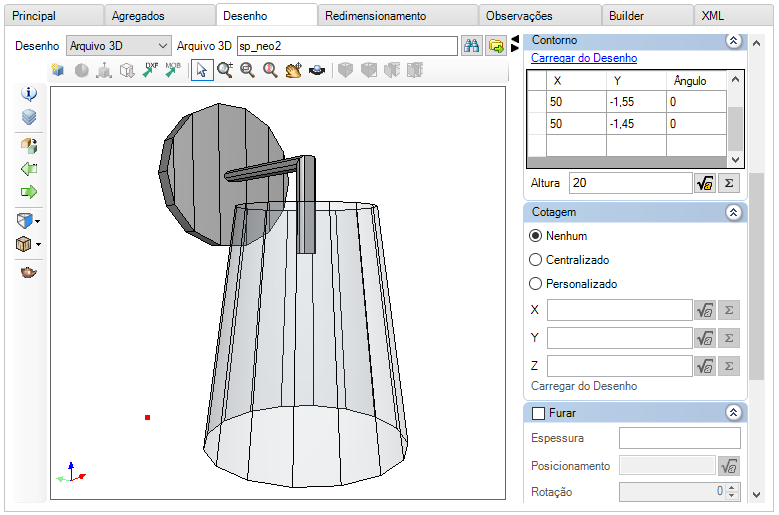Click the gray sphere toolbar icon

[x=81, y=70]
